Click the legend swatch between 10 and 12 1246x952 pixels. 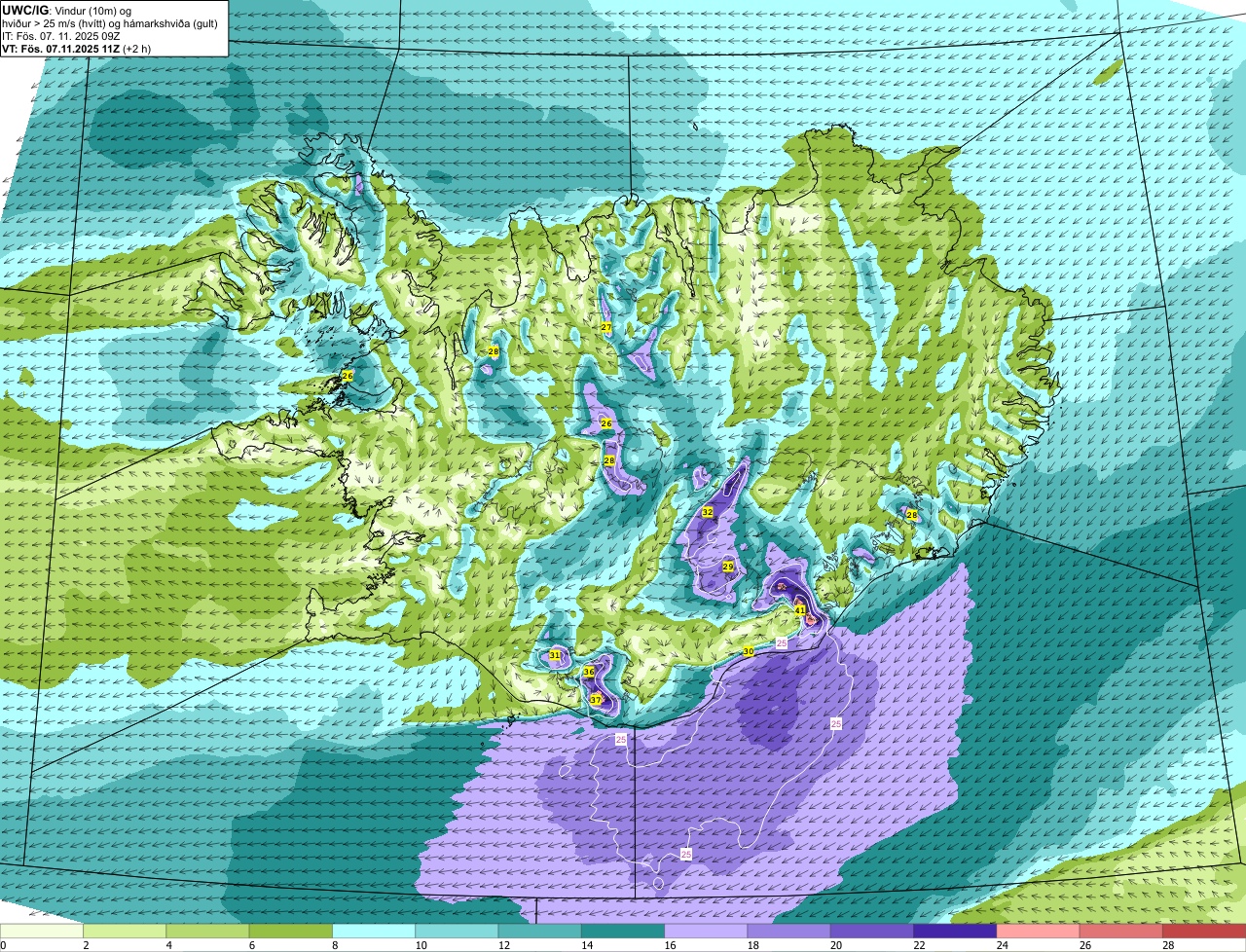[457, 932]
